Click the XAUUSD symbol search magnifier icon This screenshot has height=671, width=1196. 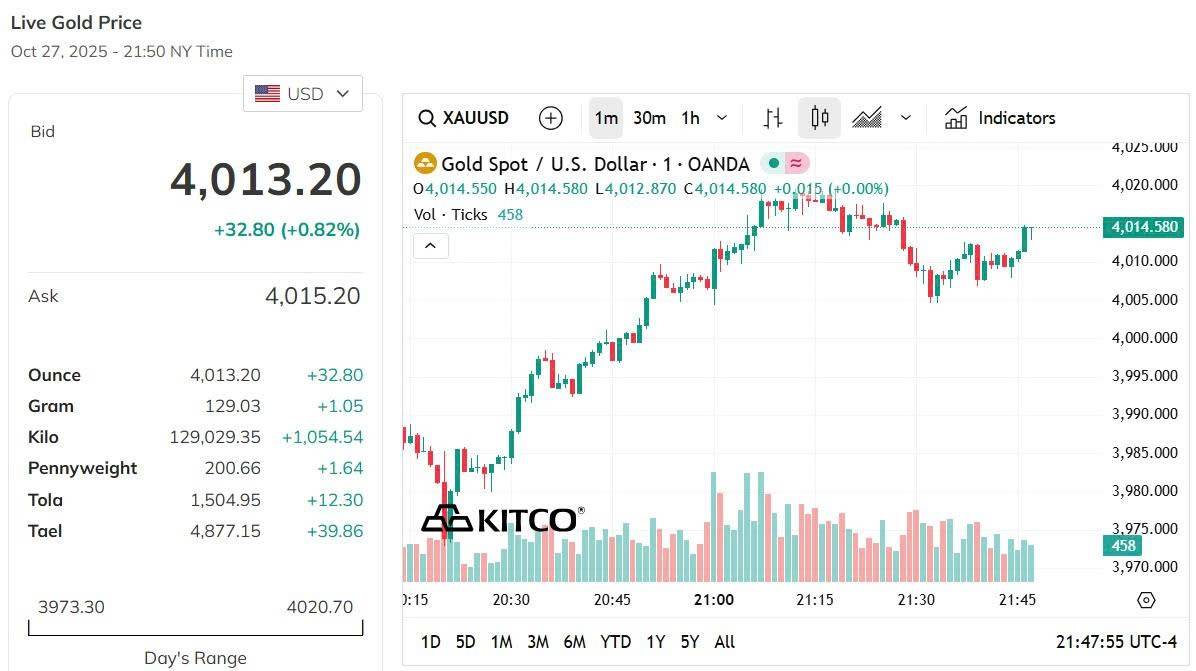[426, 118]
